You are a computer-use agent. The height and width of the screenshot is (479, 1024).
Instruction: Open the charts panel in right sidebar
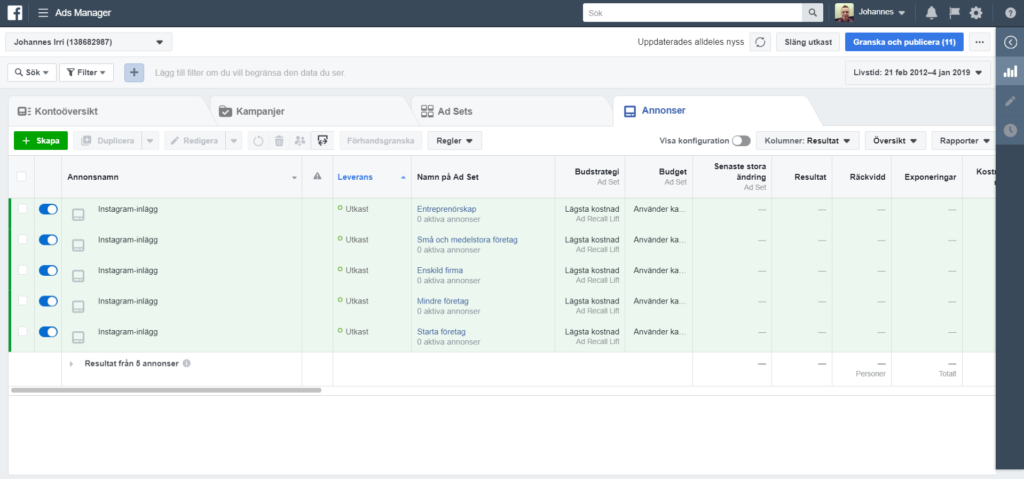coord(1010,72)
